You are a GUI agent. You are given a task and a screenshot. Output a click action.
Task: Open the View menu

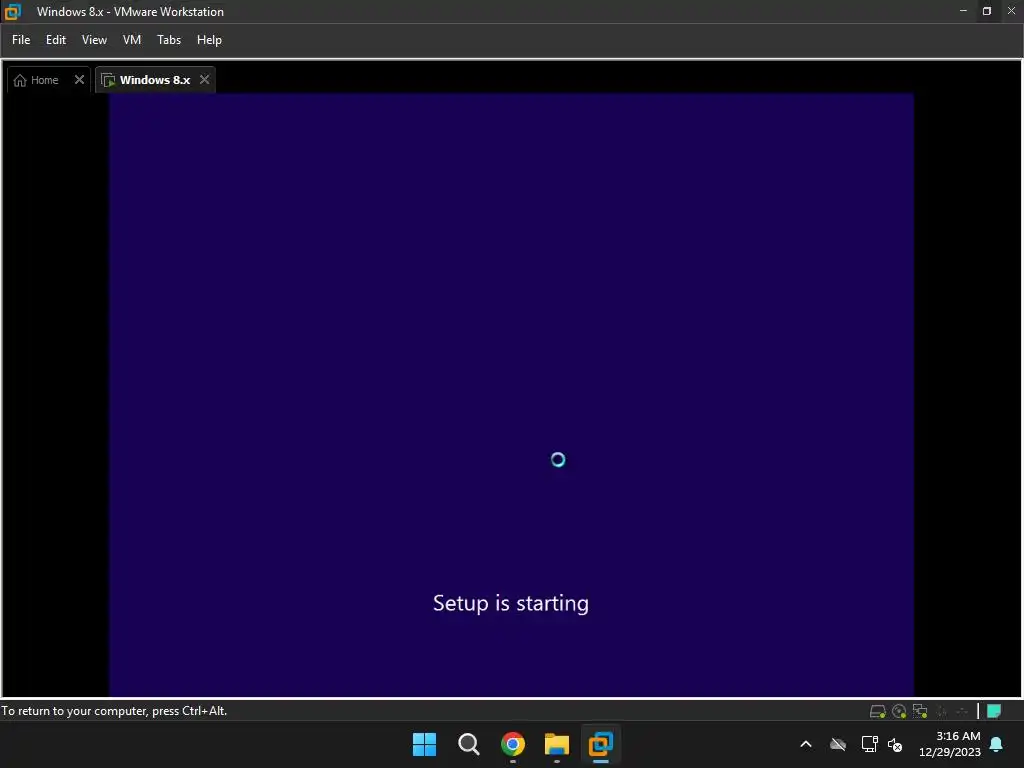click(x=94, y=40)
